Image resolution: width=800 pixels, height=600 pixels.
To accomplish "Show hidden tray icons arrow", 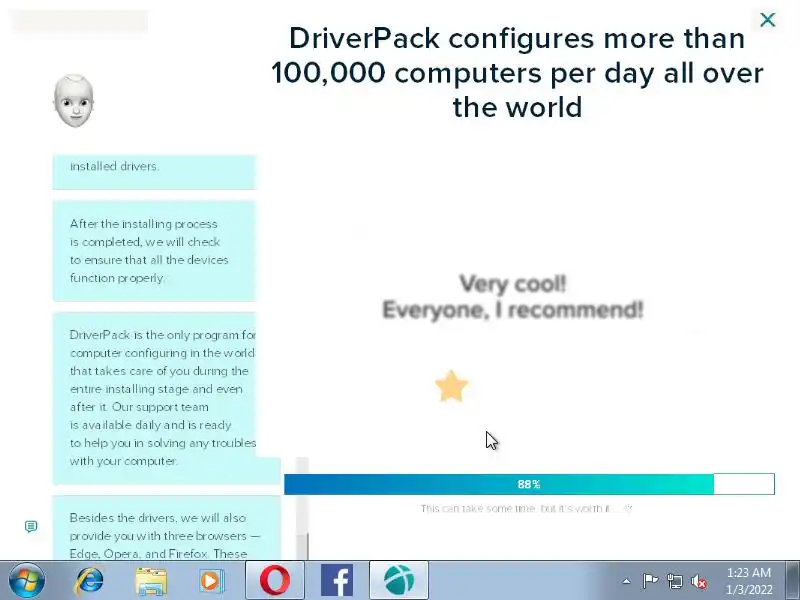I will tap(626, 581).
